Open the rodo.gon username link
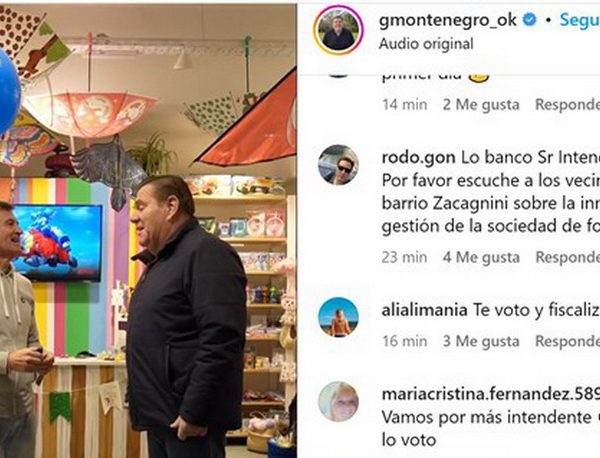Screen dimensions: 600x458 click(x=418, y=157)
